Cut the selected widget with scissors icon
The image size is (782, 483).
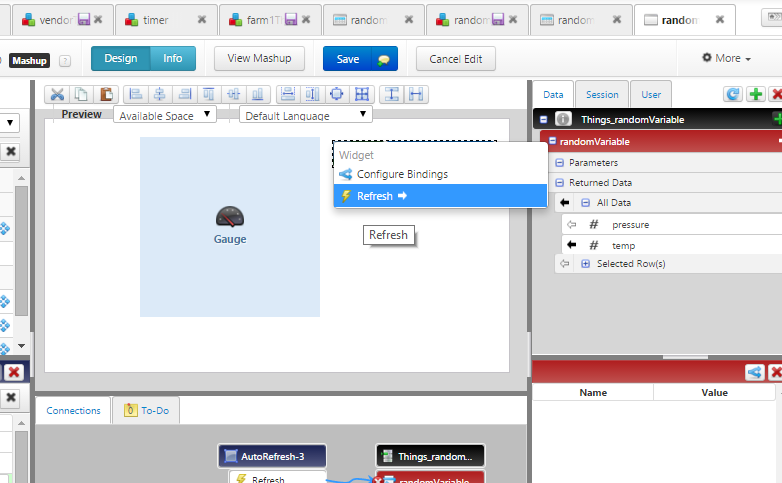click(x=57, y=94)
